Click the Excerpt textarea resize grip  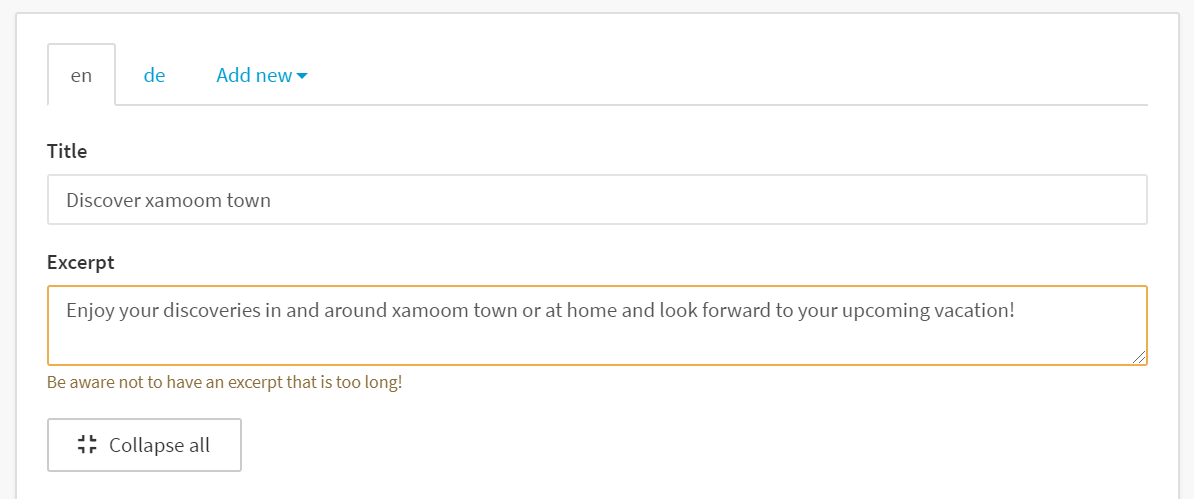point(1138,357)
